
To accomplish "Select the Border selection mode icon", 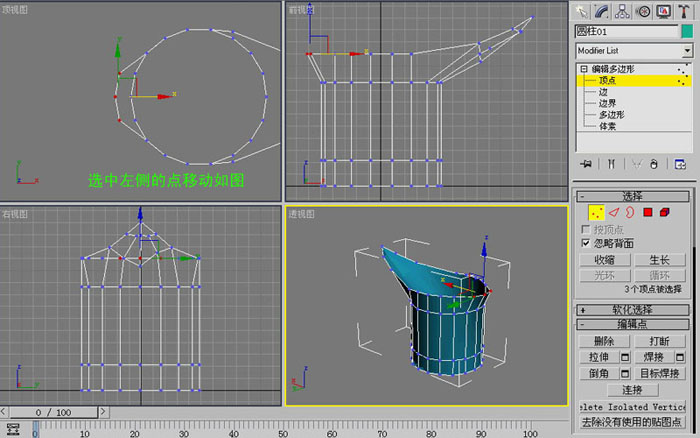I will [630, 213].
